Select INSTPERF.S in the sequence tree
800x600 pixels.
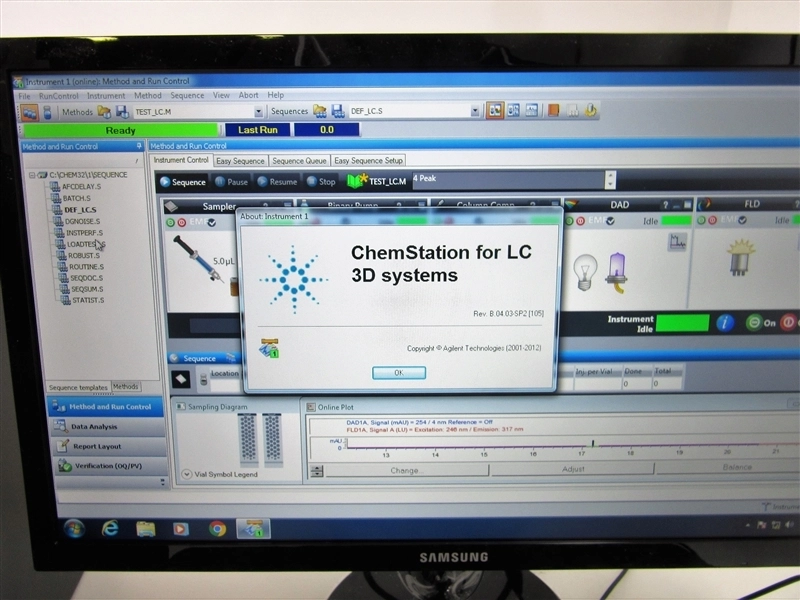coord(85,233)
